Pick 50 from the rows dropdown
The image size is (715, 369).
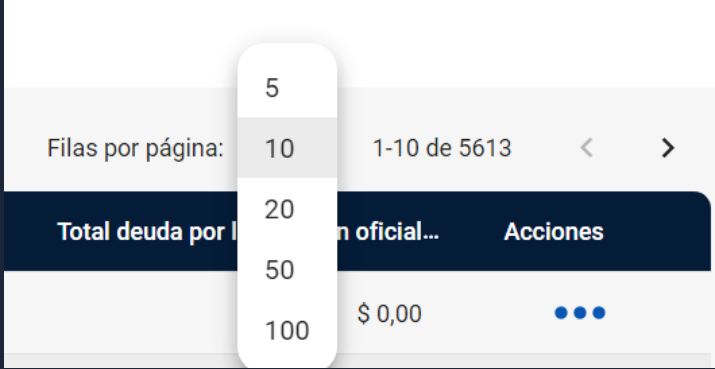pos(287,269)
